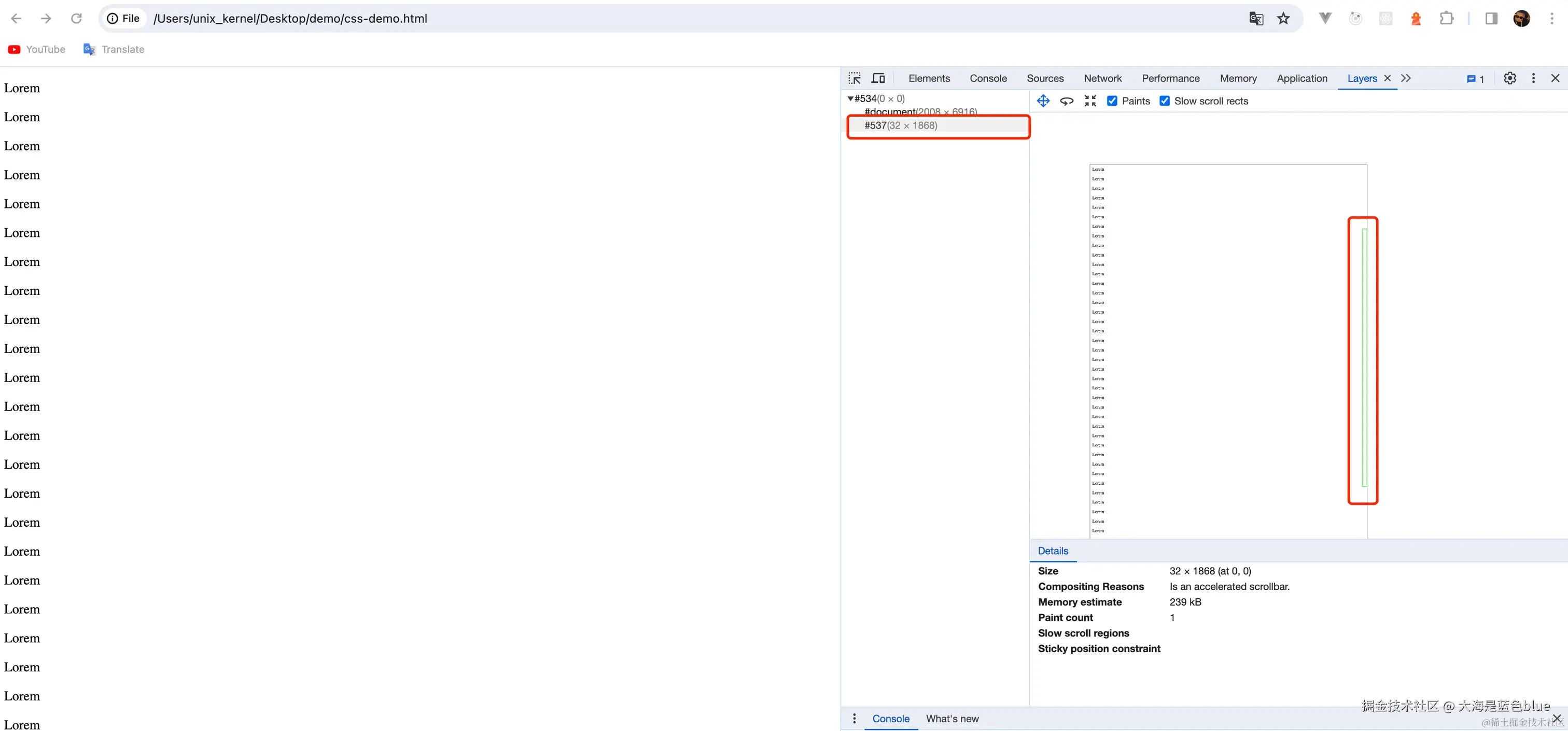
Task: Select the Pan mode in Layers view
Action: pos(1043,101)
